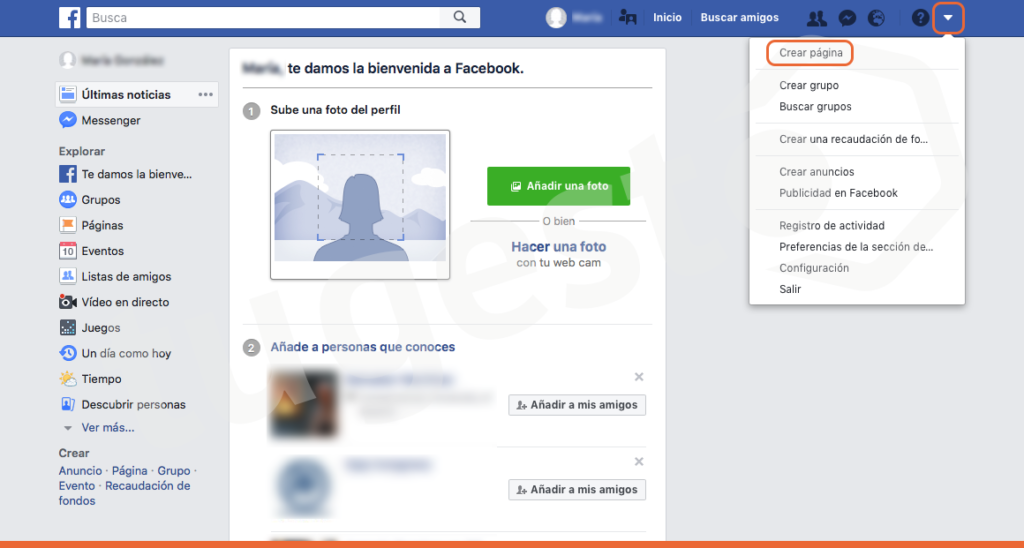Choose Salir to log out
This screenshot has width=1024, height=548.
pyautogui.click(x=790, y=289)
